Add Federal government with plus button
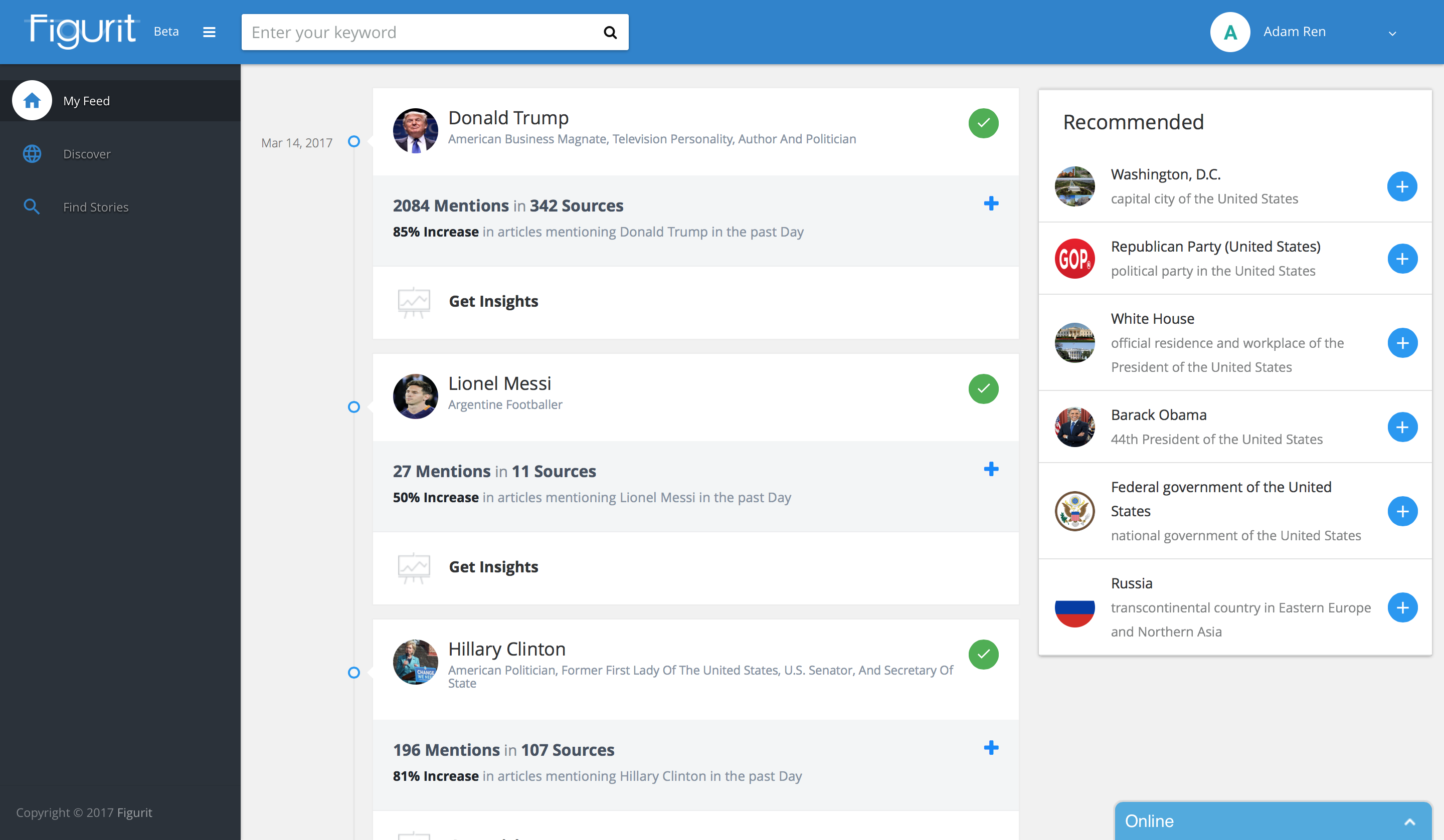1444x840 pixels. coord(1402,511)
